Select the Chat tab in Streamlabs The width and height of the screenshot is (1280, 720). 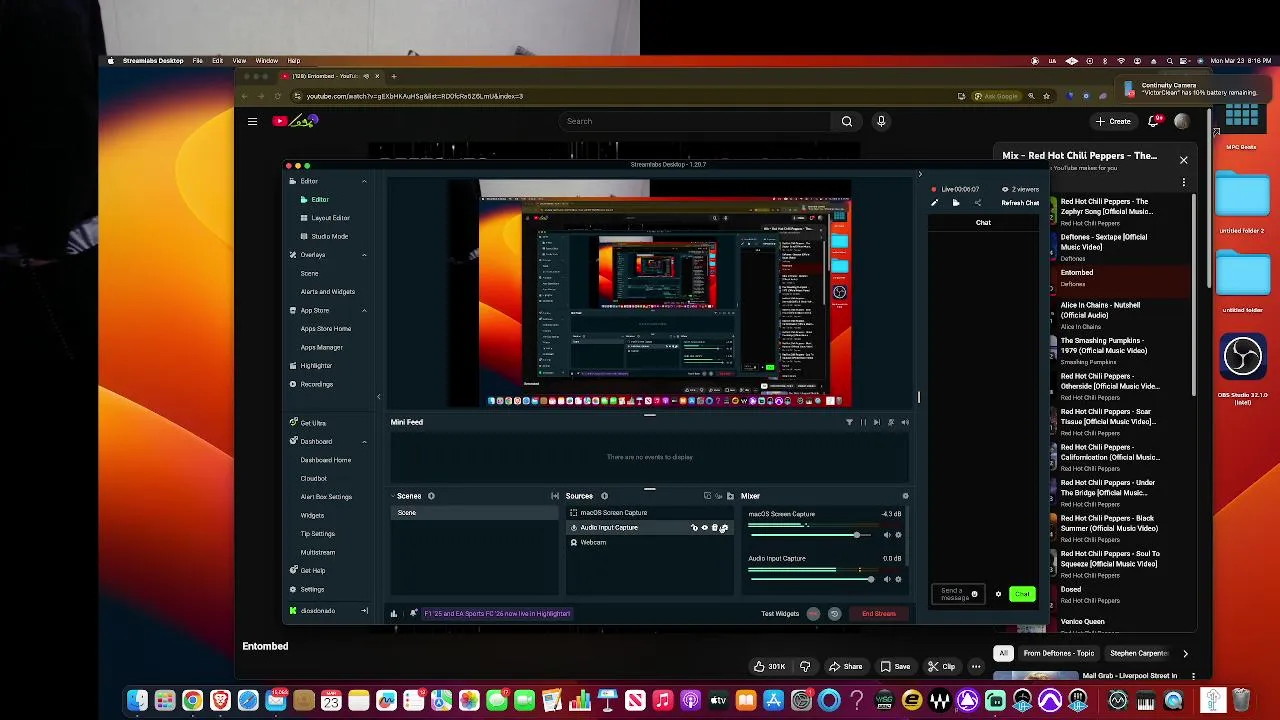pos(983,223)
